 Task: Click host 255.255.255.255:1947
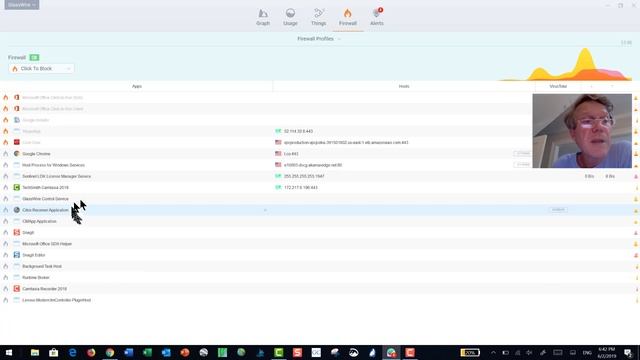tap(304, 176)
